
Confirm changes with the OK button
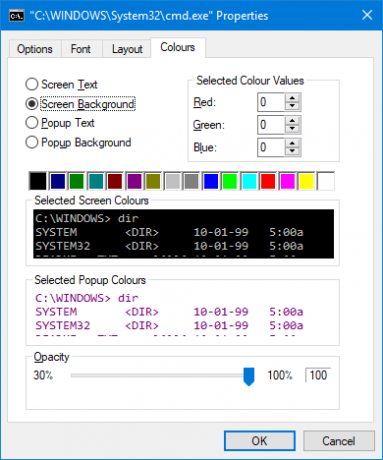[259, 441]
